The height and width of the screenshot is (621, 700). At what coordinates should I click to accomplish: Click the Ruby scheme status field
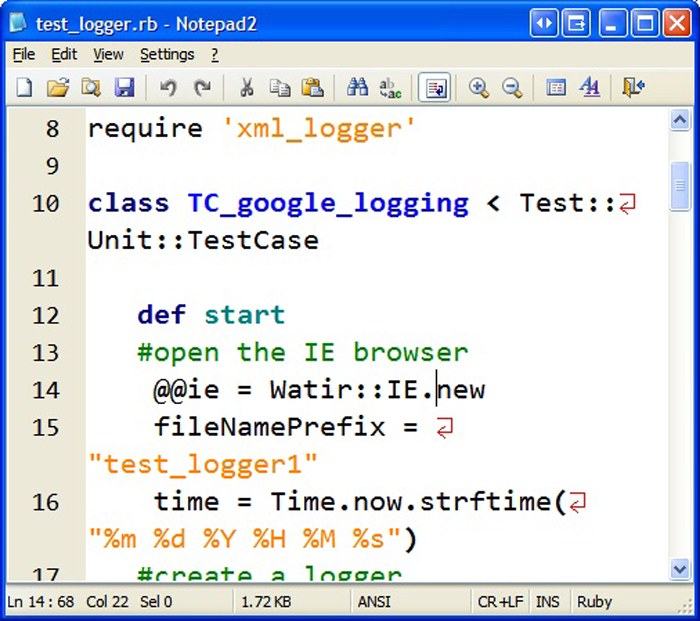594,601
